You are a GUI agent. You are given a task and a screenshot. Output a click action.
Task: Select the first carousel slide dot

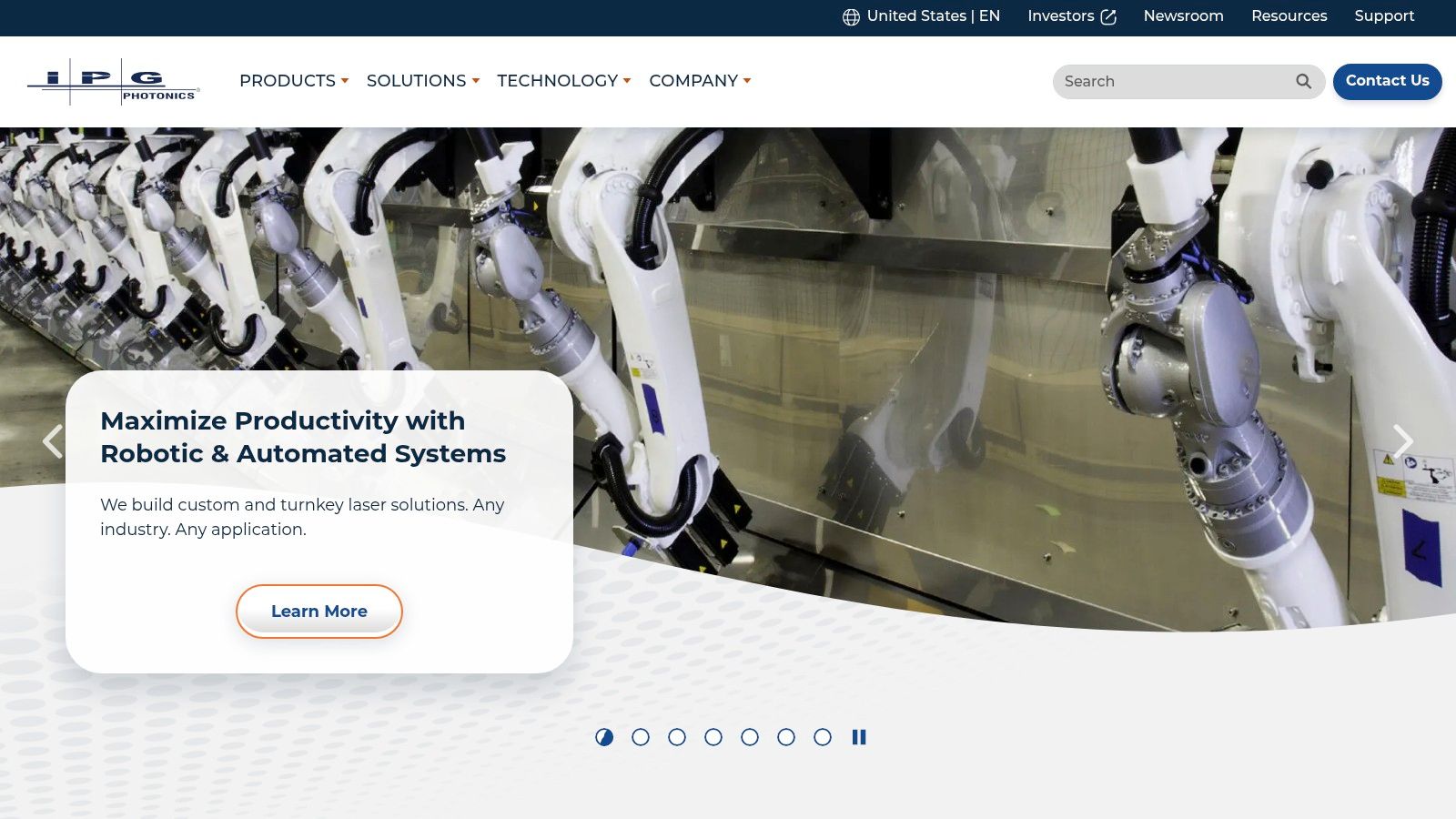(604, 737)
